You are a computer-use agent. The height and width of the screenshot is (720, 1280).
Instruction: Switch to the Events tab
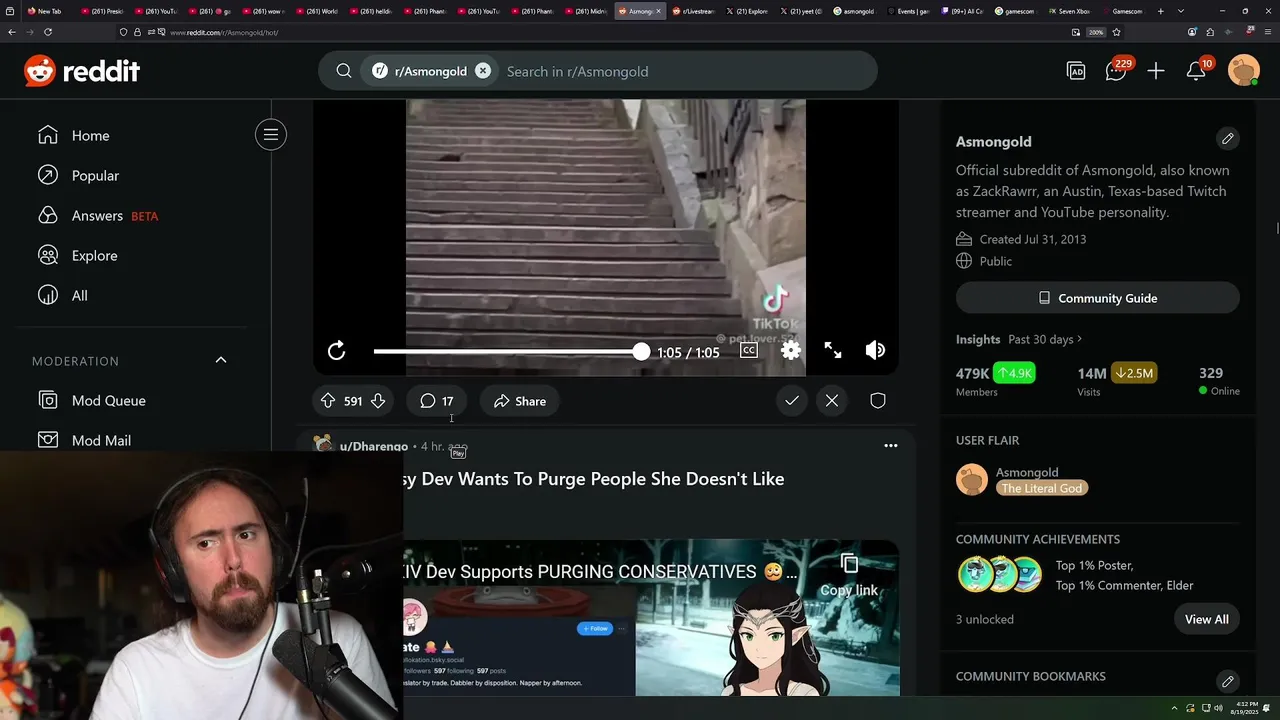coord(910,11)
